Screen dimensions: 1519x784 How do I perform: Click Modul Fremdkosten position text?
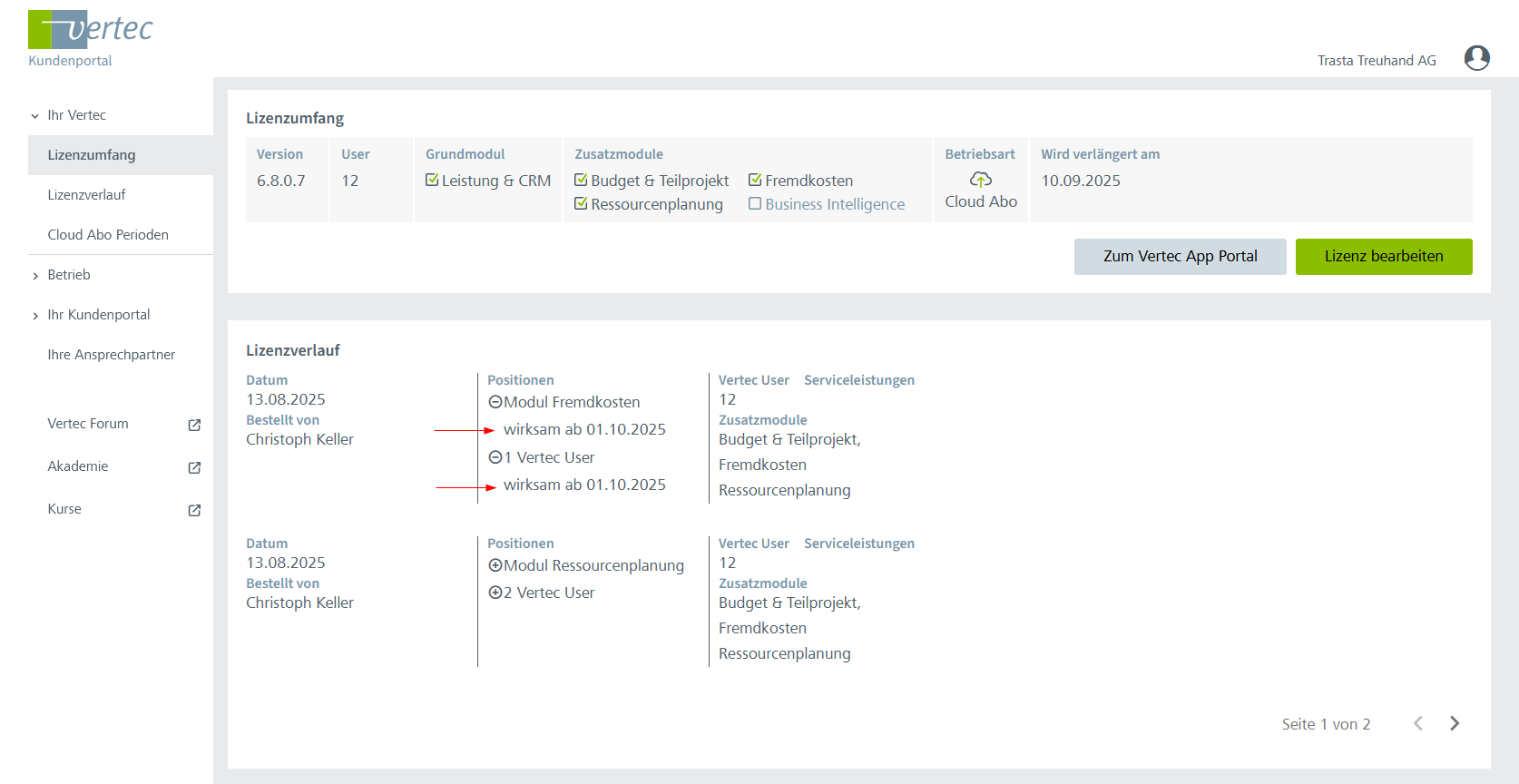pos(572,402)
